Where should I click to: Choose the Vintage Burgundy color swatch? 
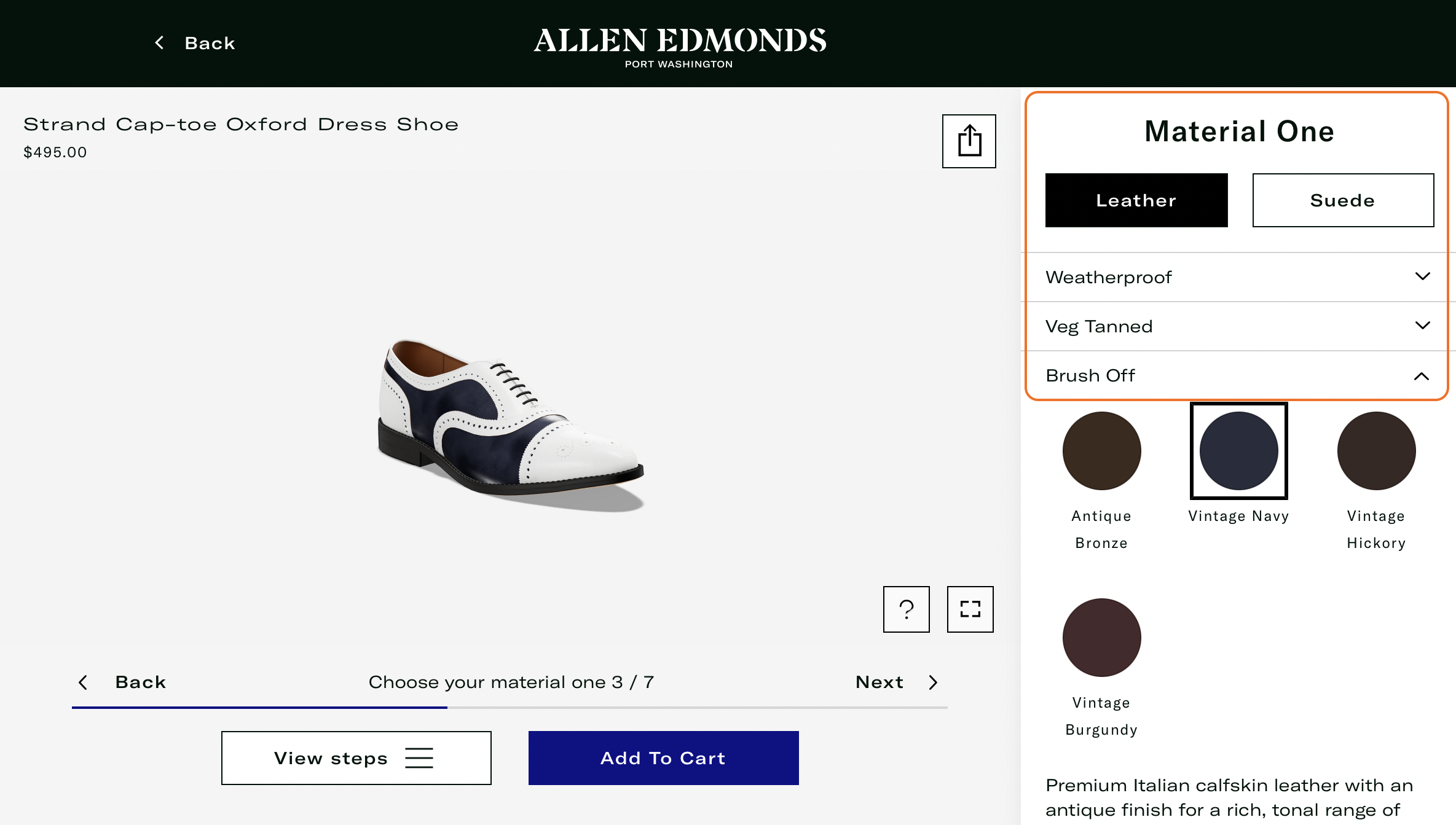[1101, 638]
